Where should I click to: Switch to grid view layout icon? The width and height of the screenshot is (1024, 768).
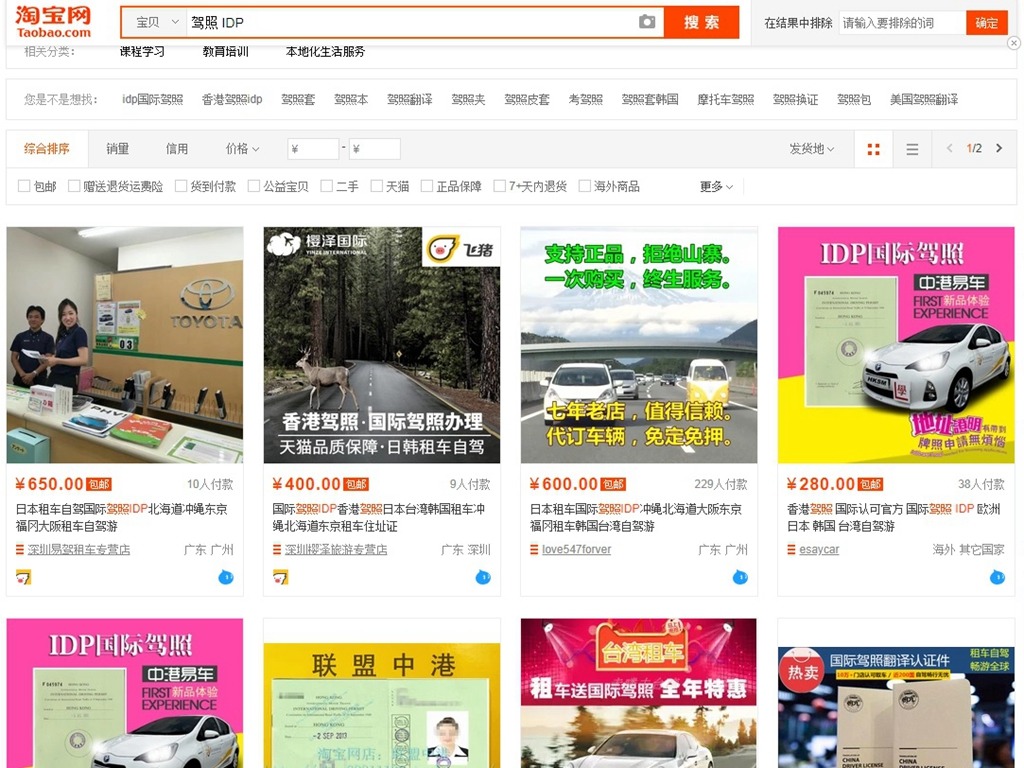point(873,150)
